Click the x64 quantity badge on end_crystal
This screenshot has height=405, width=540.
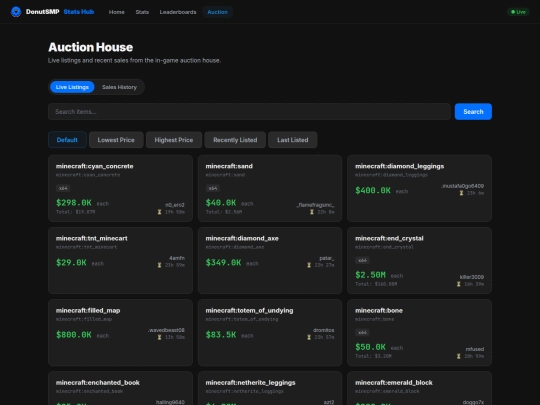coord(362,260)
